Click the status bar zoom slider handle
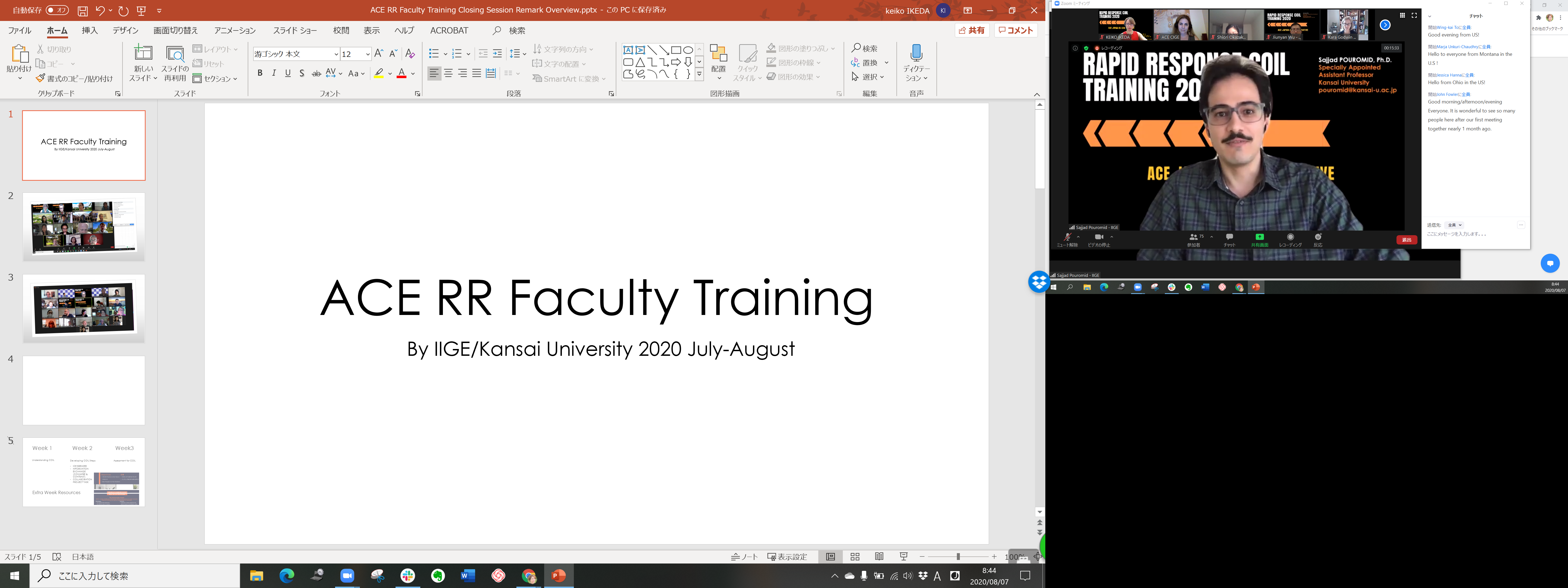The width and height of the screenshot is (1568, 588). [x=958, y=556]
